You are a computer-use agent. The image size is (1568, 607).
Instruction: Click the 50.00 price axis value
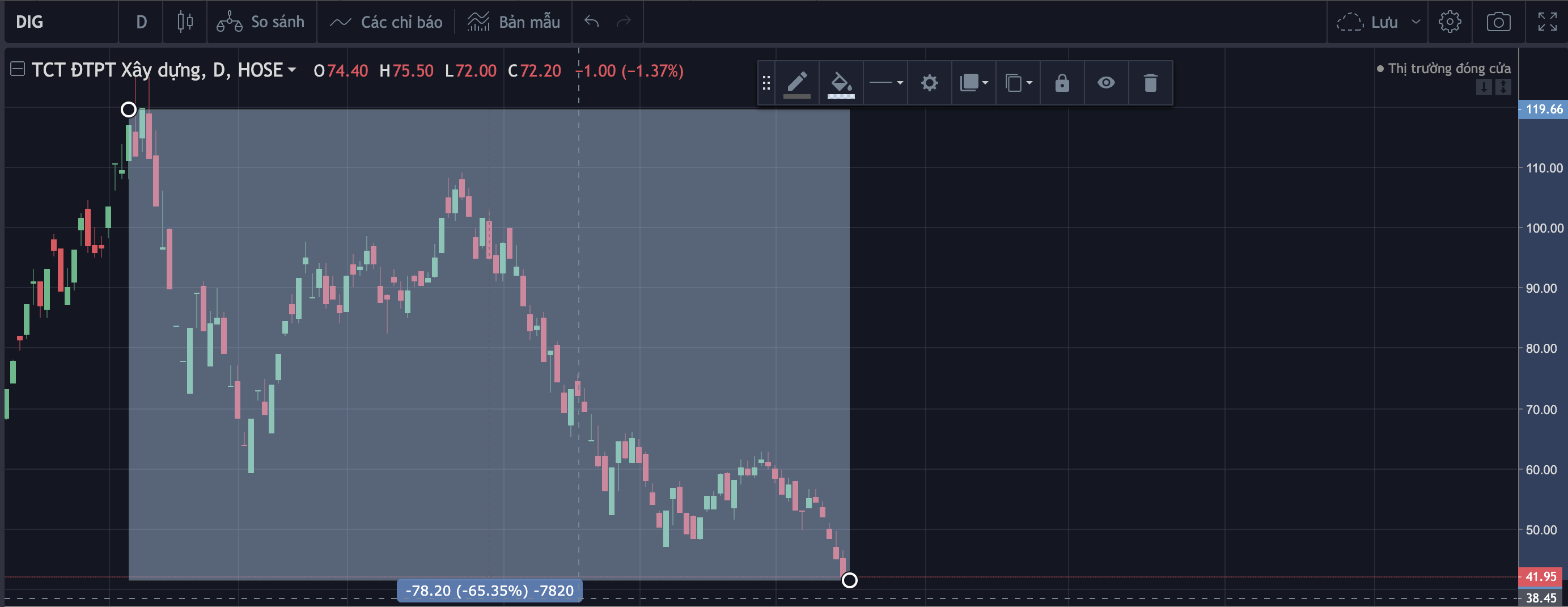[1541, 530]
